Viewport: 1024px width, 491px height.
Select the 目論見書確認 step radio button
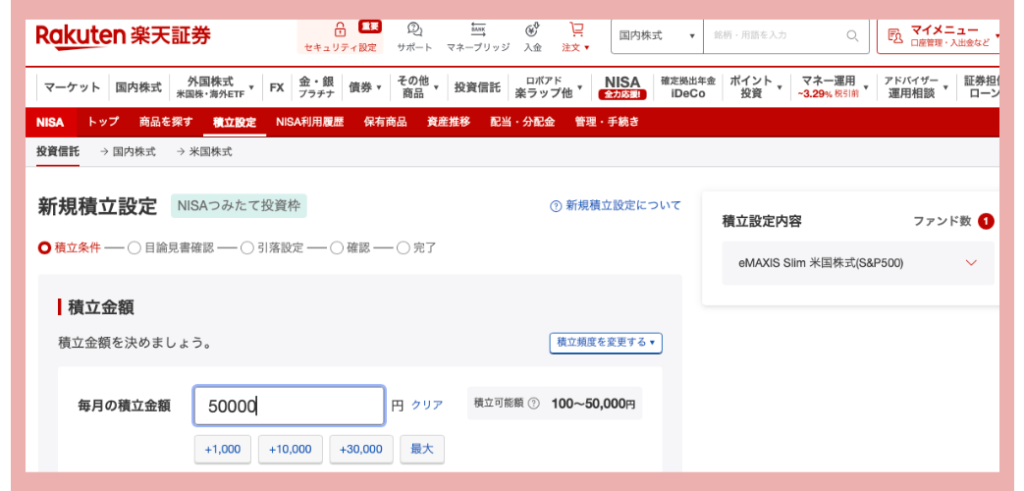click(x=134, y=248)
